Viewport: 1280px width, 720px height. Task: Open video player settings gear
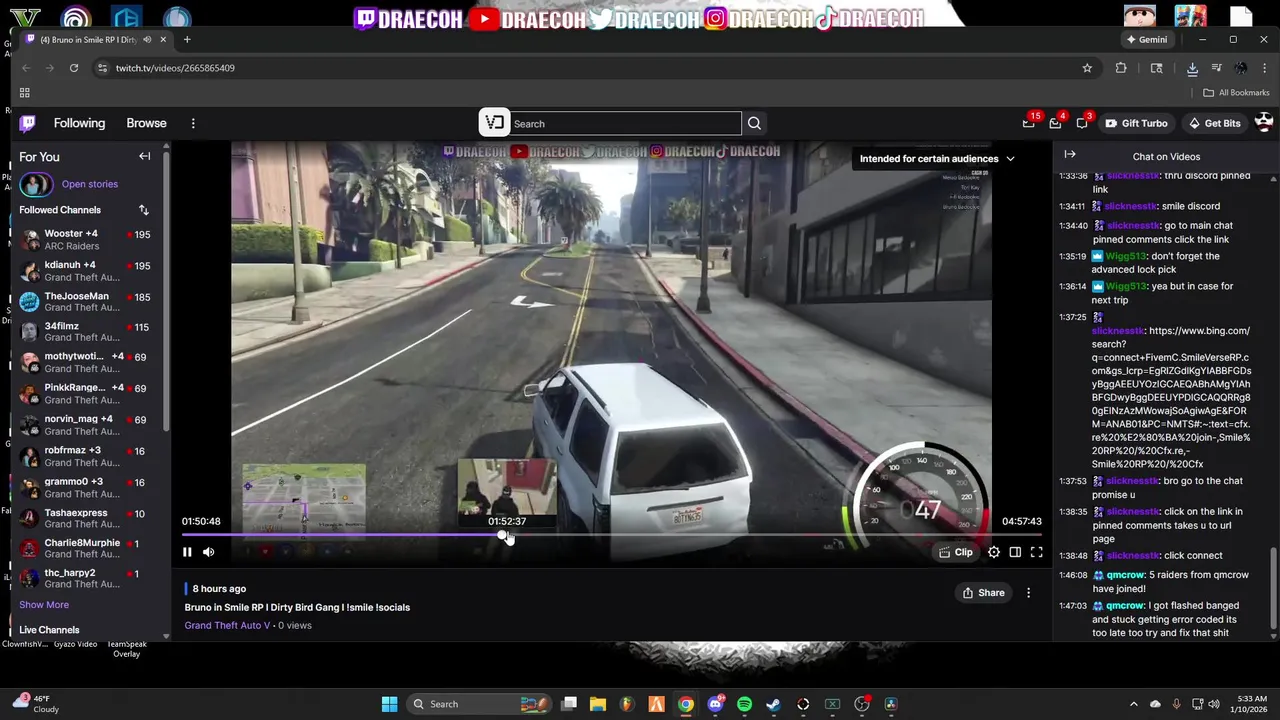click(x=994, y=552)
